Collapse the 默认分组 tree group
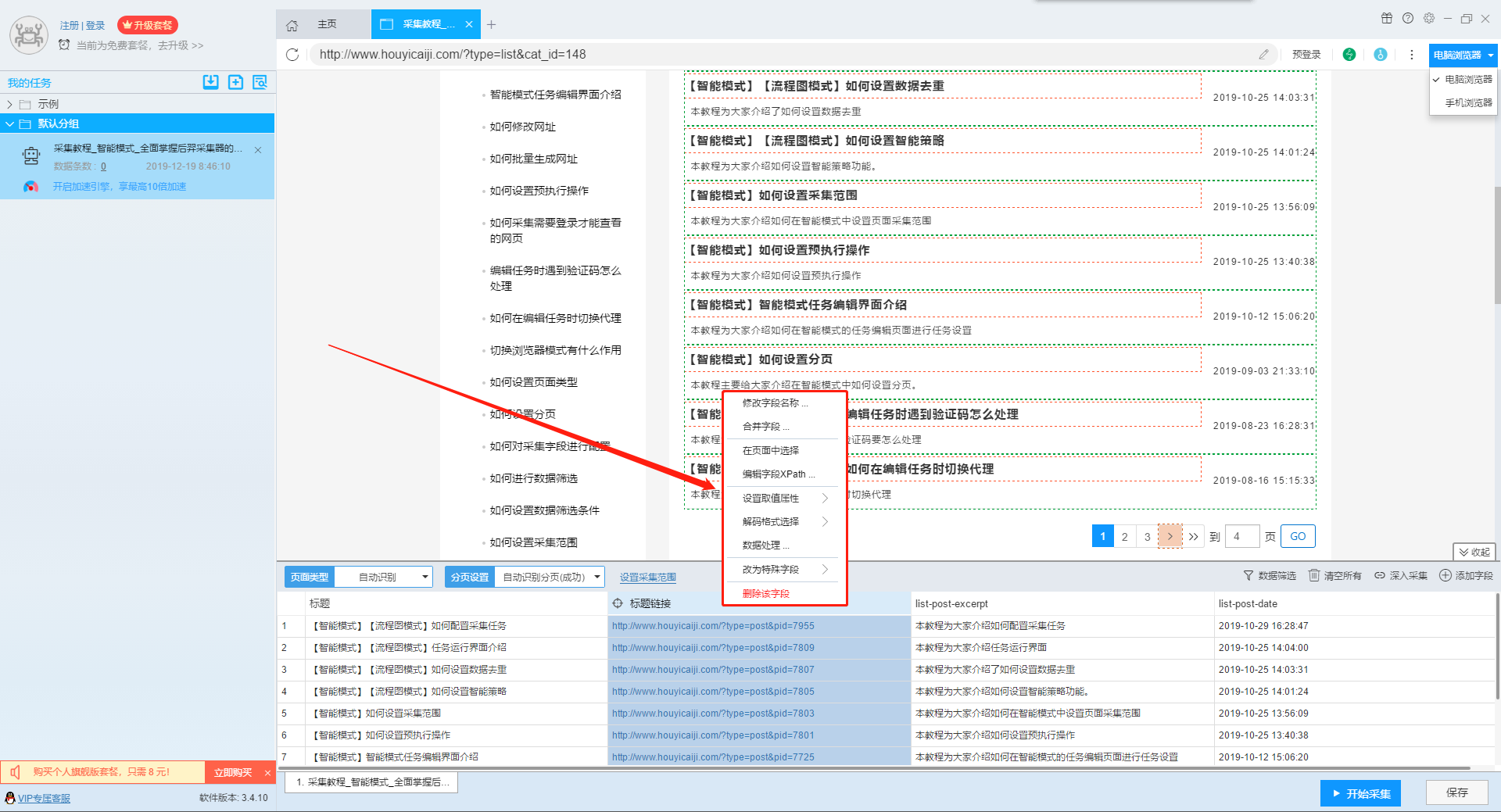Screen dimensions: 1501x812 [x=9, y=123]
